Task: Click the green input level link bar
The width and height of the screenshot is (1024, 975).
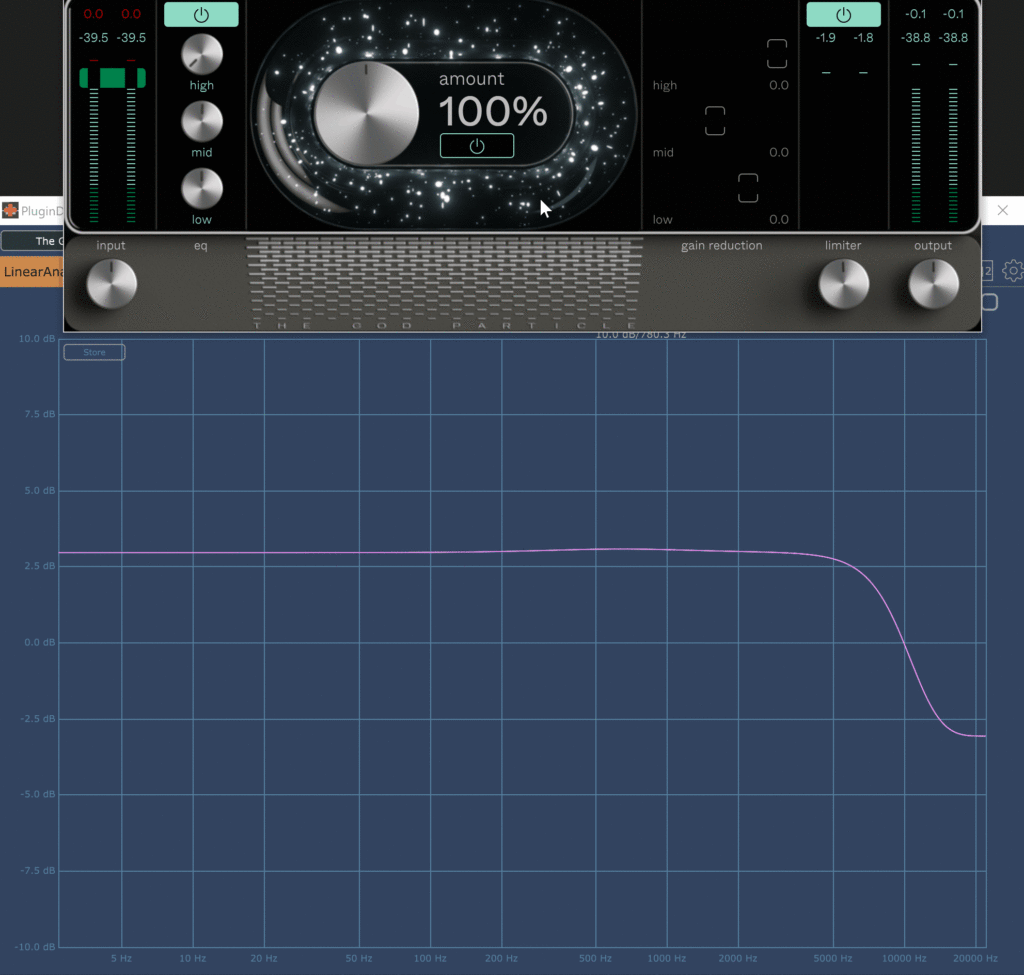Action: click(112, 78)
